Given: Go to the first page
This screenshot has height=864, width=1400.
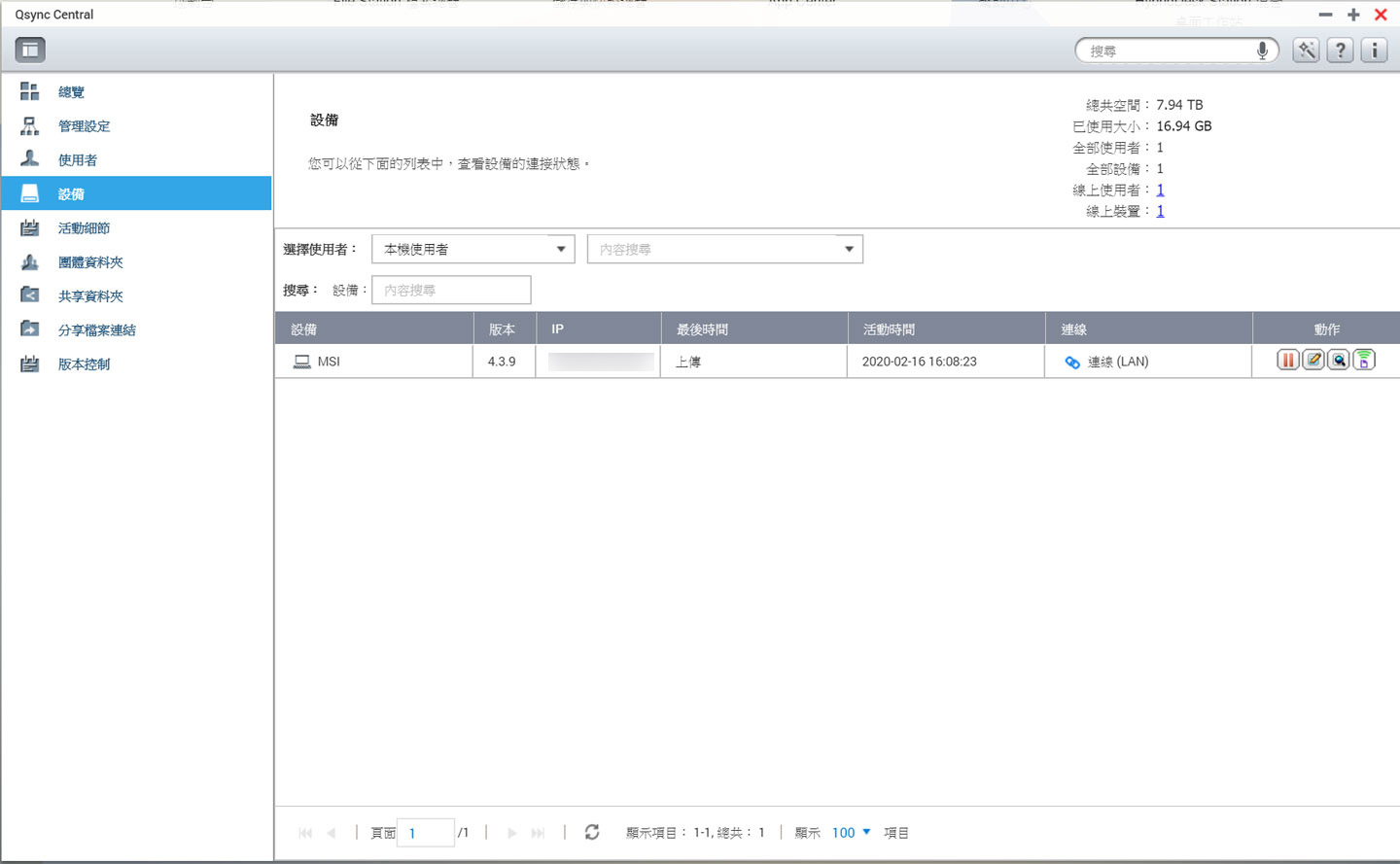Looking at the screenshot, I should coord(305,833).
